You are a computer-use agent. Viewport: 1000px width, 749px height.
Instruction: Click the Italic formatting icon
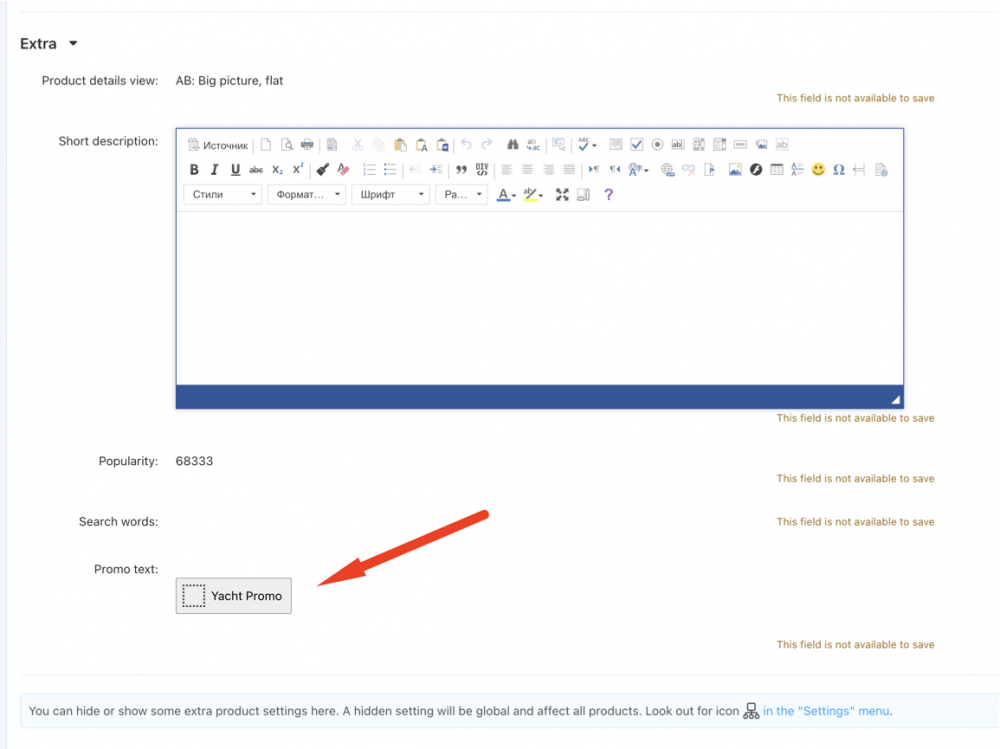coord(215,170)
